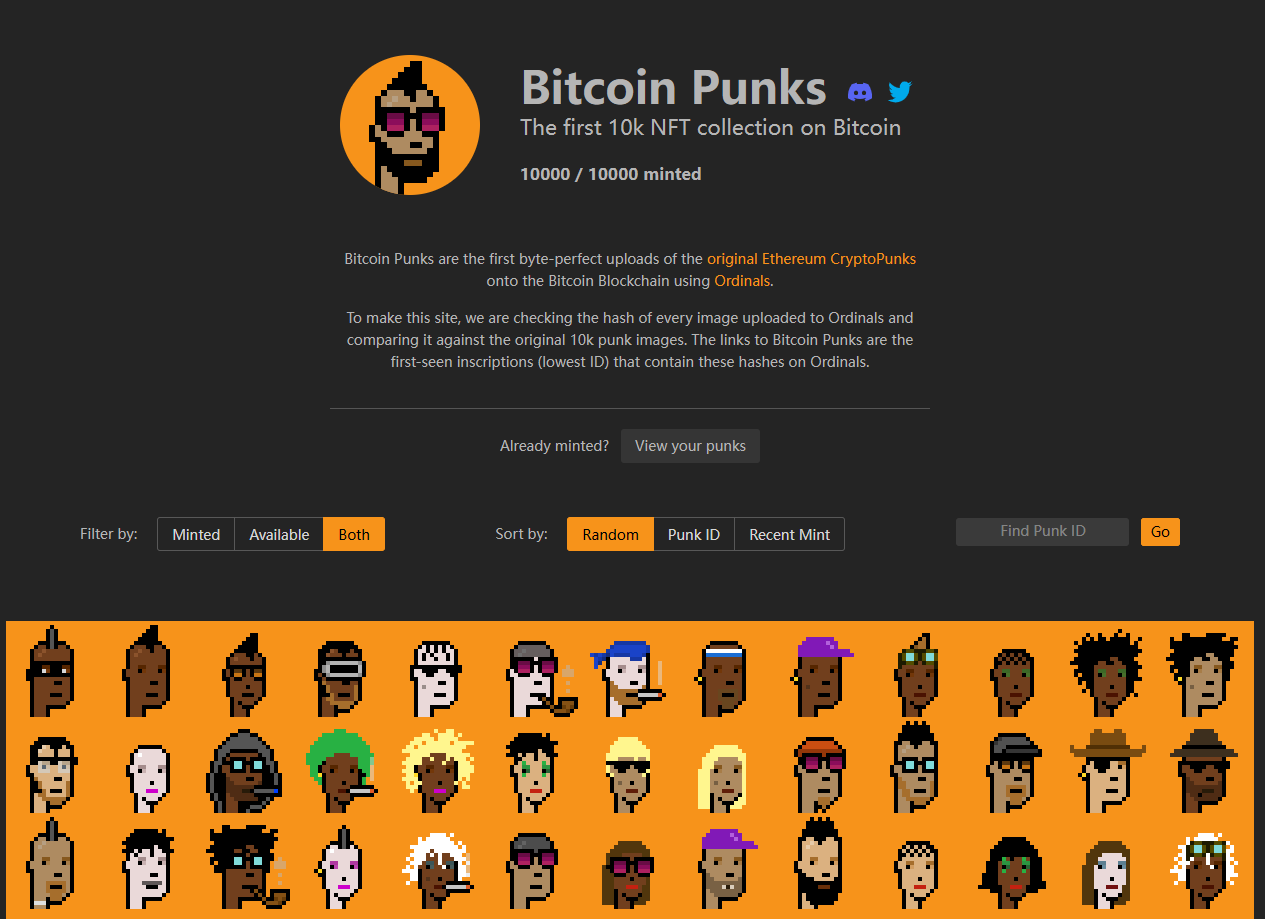This screenshot has width=1265, height=919.
Task: Open the Discord icon link
Action: click(x=859, y=92)
